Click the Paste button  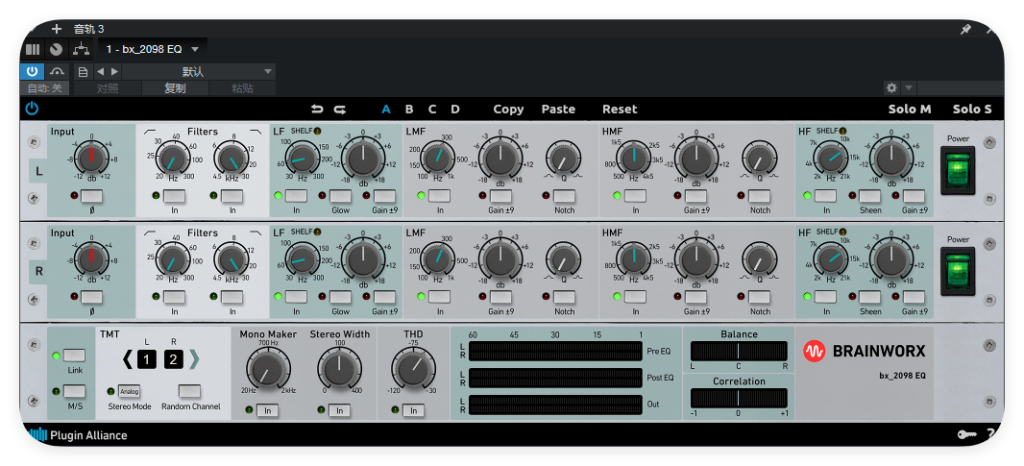point(558,109)
